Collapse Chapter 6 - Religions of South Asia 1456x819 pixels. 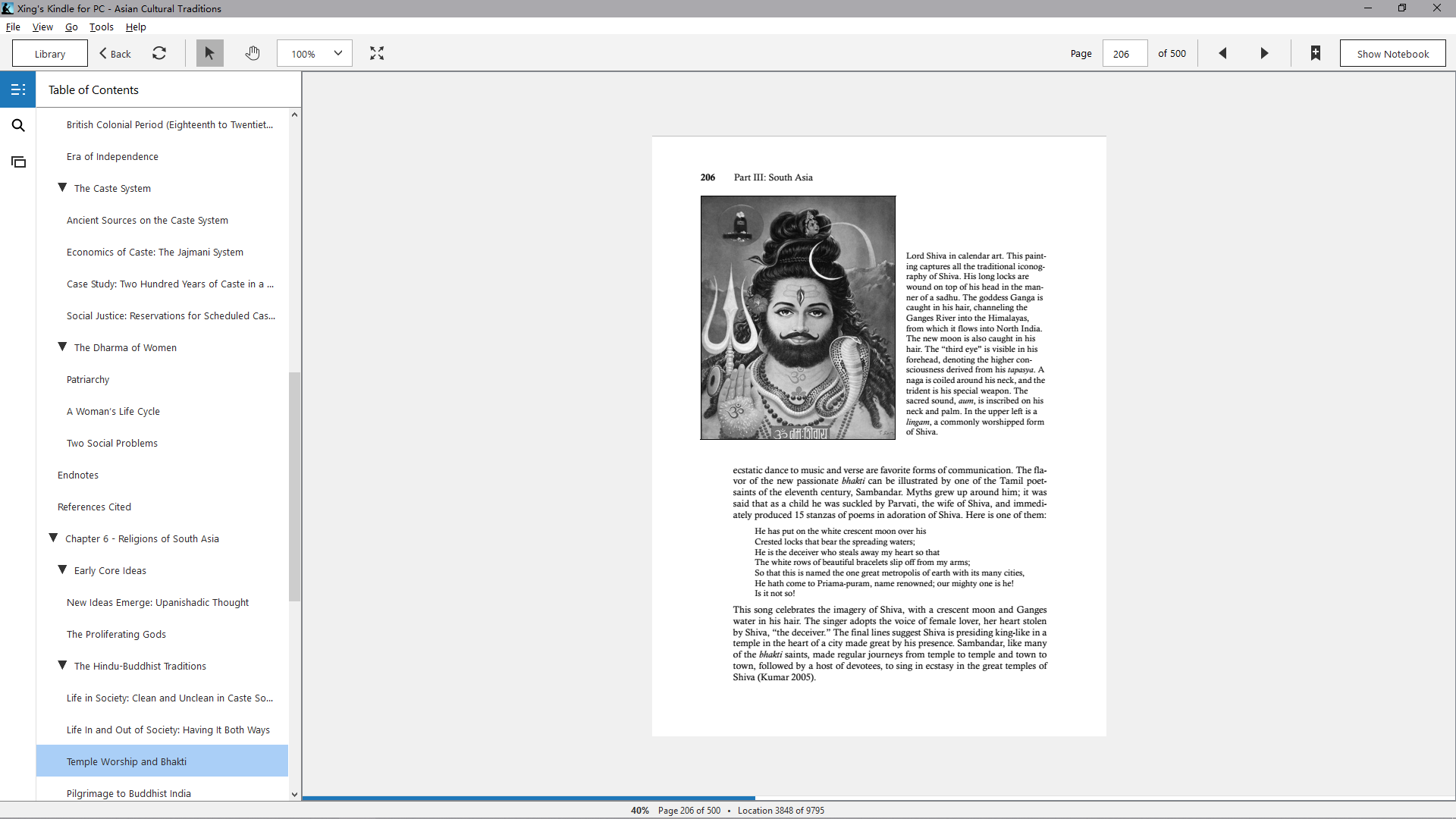point(54,538)
